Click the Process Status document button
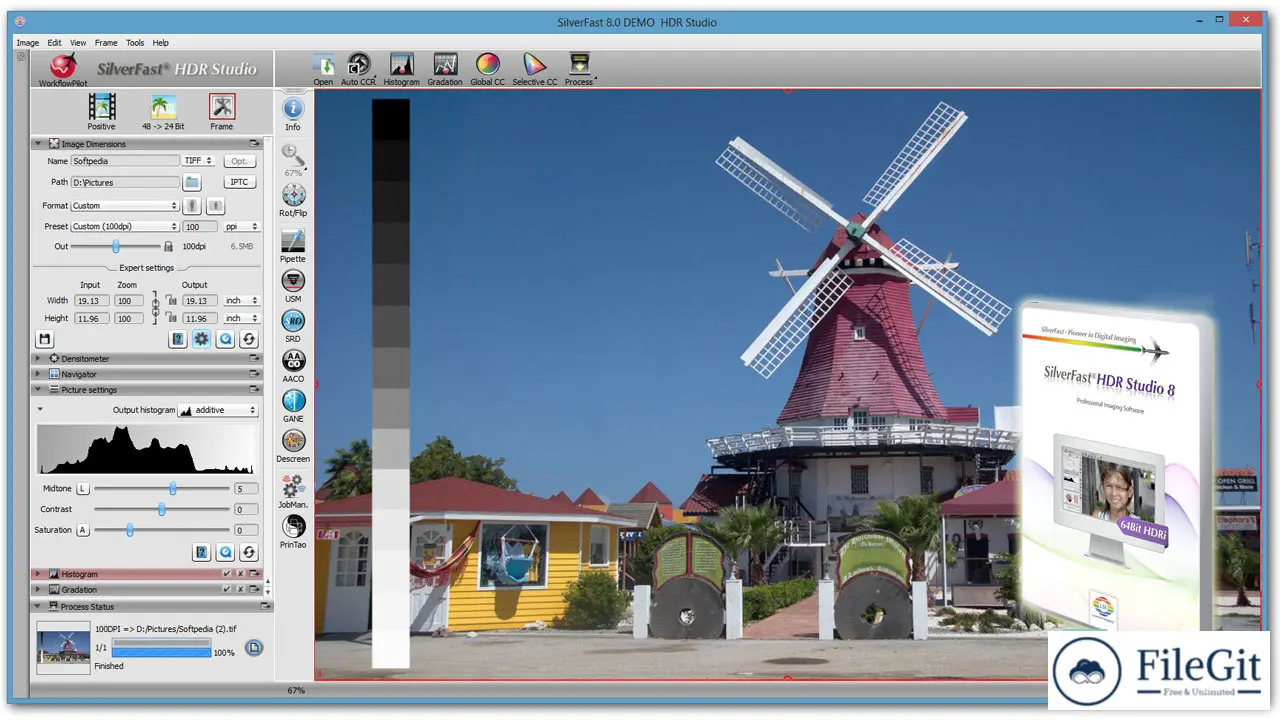The width and height of the screenshot is (1280, 720). 254,647
